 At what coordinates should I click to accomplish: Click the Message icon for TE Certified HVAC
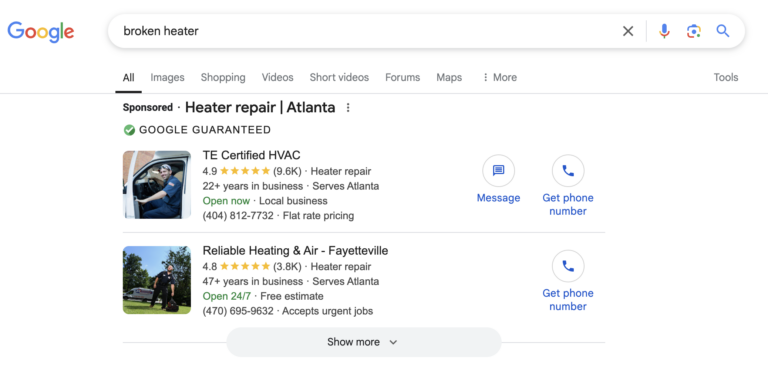[x=498, y=171]
